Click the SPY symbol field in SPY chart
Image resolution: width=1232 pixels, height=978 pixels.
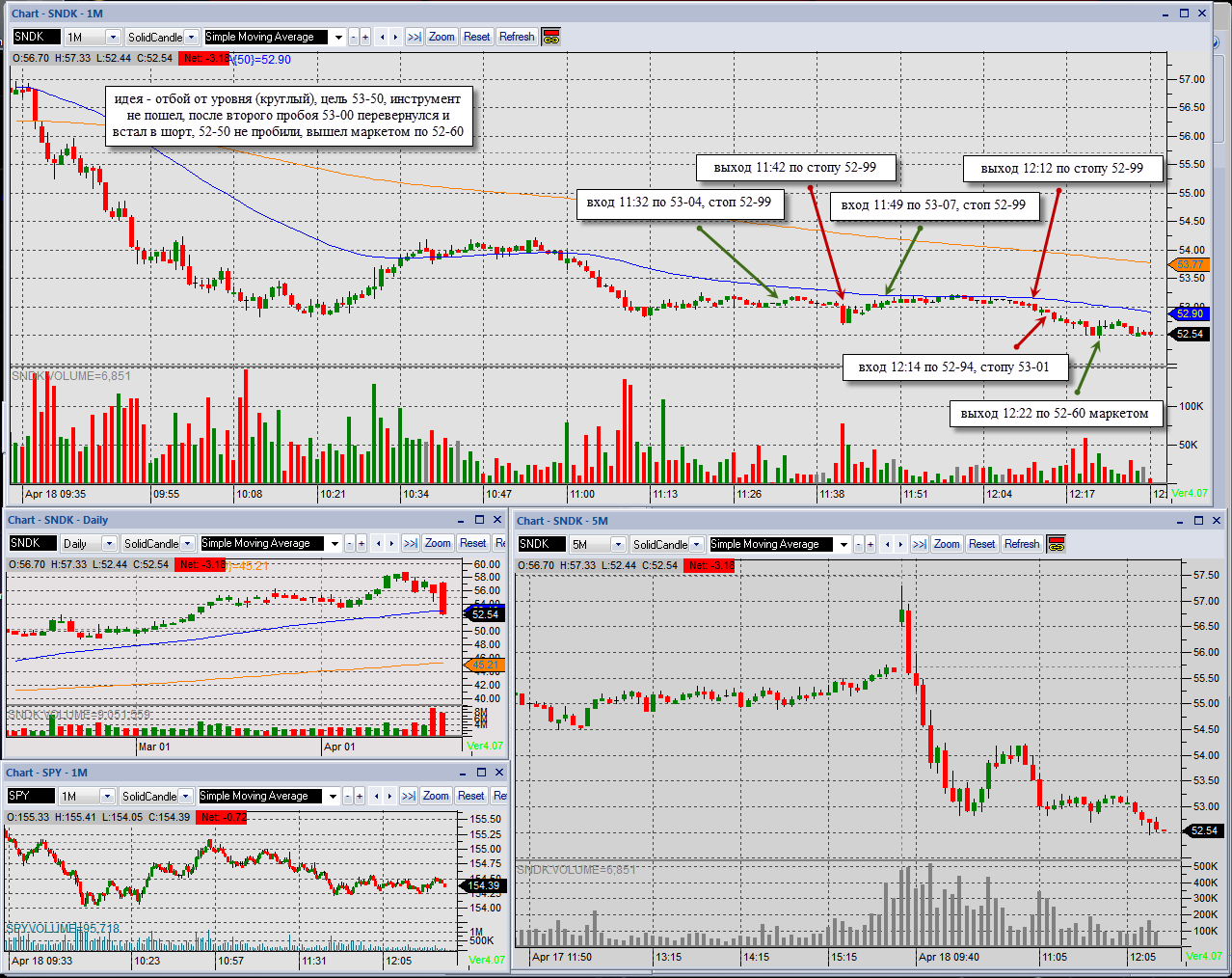[x=31, y=796]
